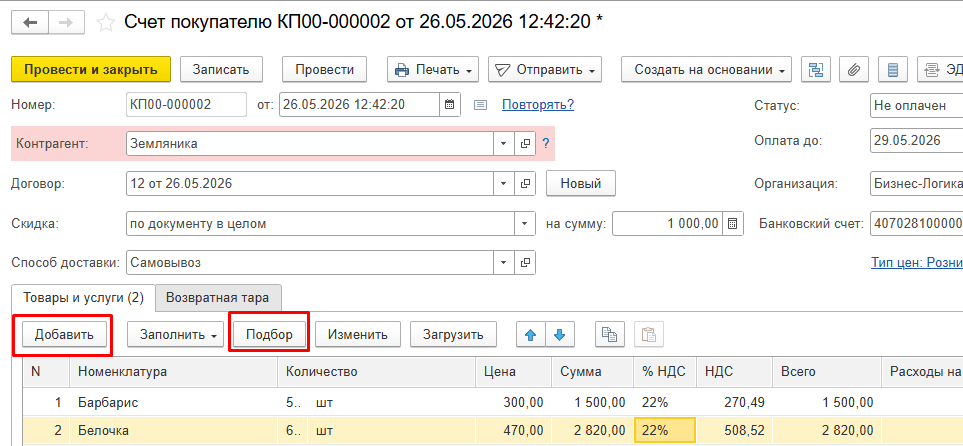Click the Повторять? link

(538, 104)
